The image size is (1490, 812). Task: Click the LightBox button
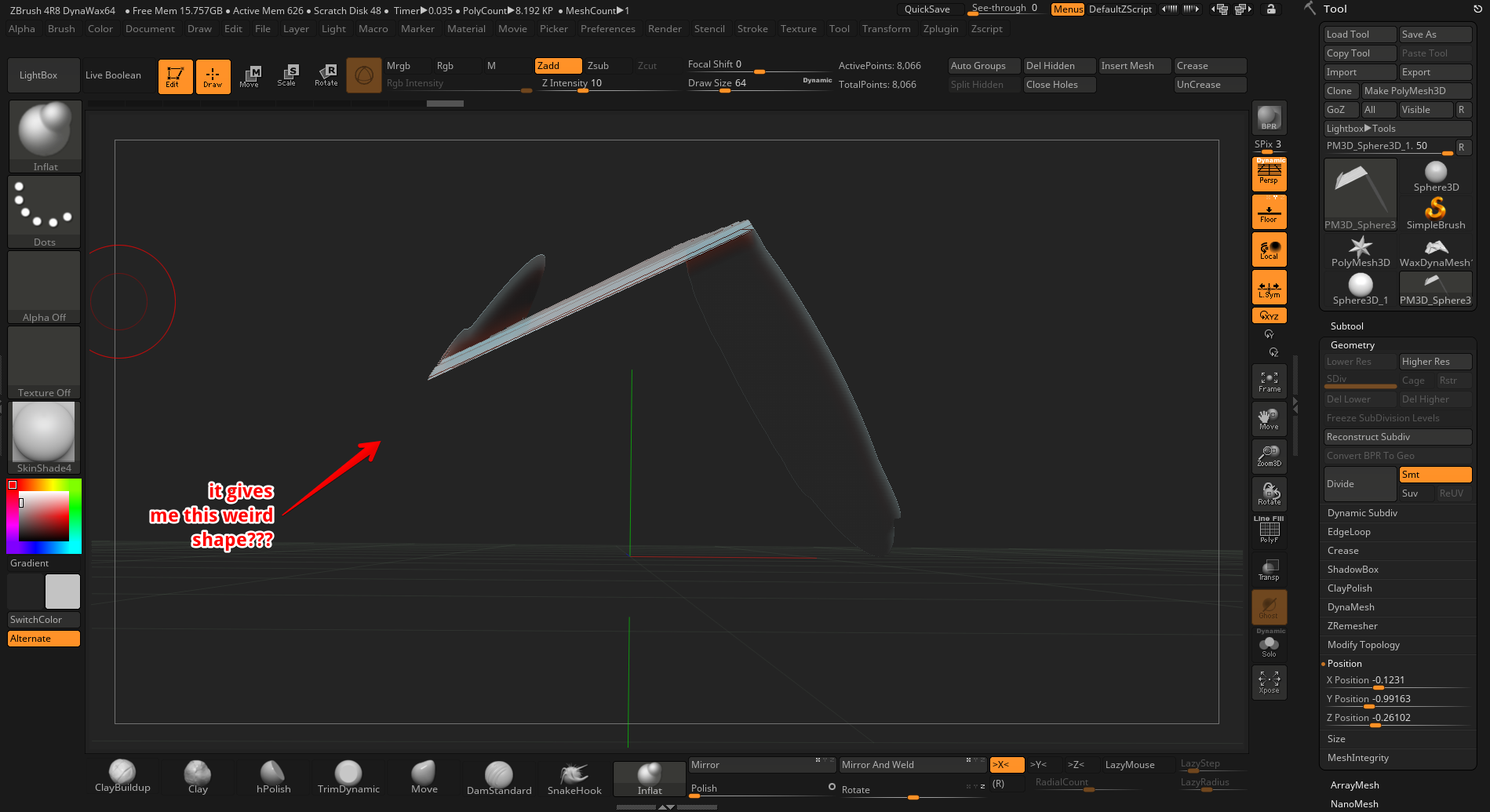click(44, 75)
